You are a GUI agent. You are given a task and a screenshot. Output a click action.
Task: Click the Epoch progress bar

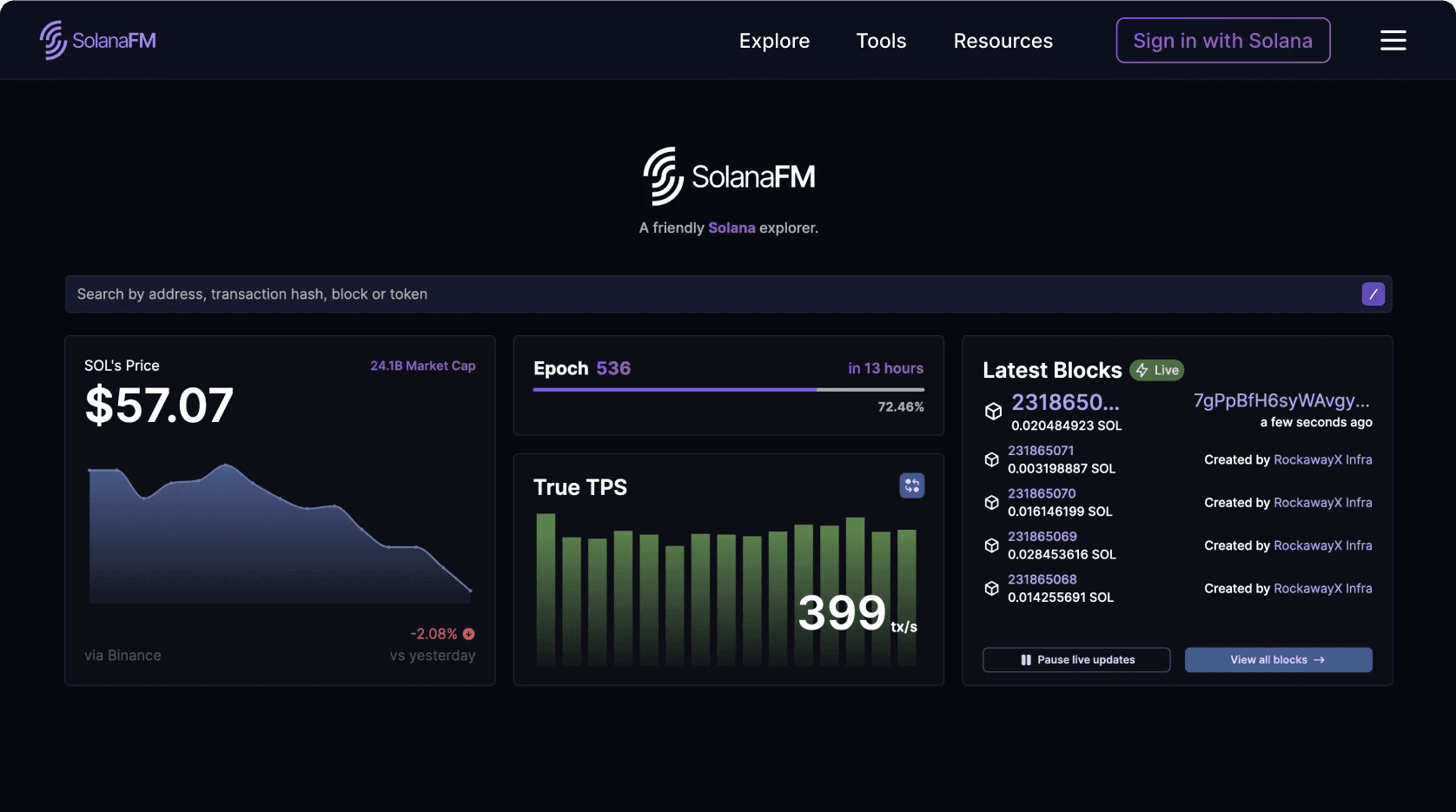(x=729, y=390)
